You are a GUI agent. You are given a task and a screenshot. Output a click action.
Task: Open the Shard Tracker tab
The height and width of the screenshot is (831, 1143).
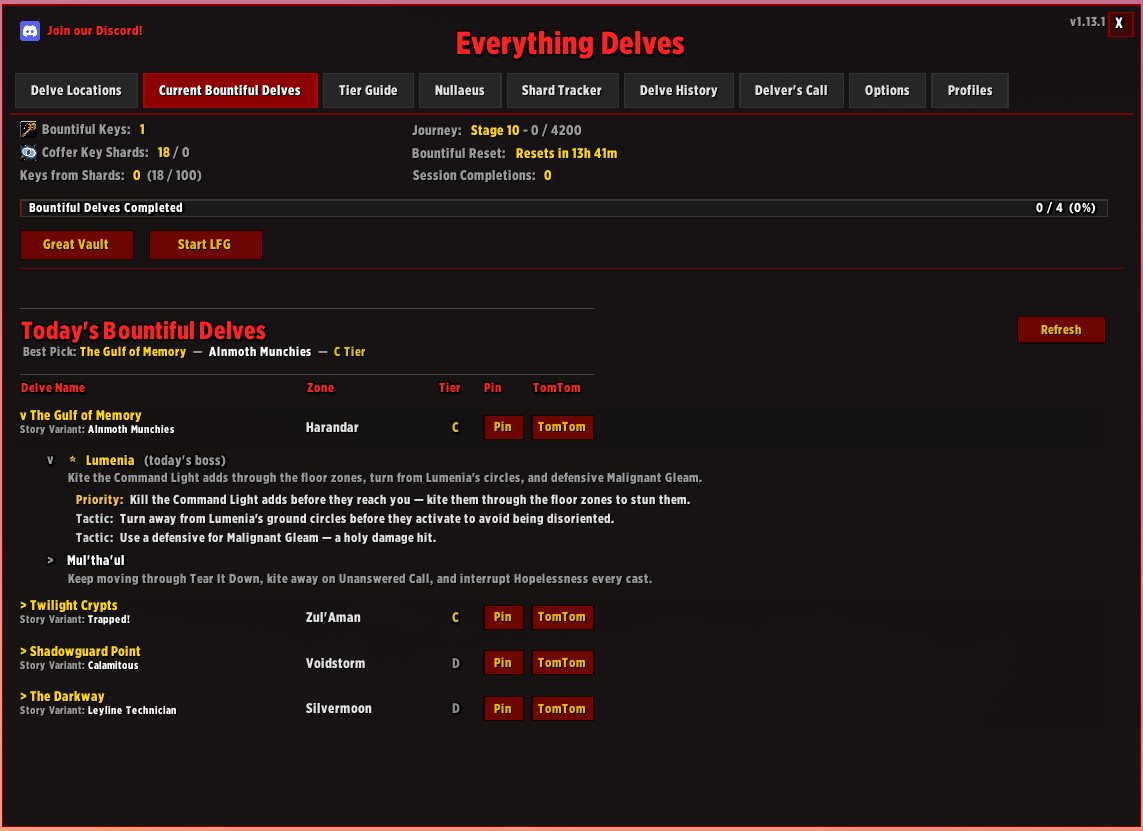(x=562, y=90)
